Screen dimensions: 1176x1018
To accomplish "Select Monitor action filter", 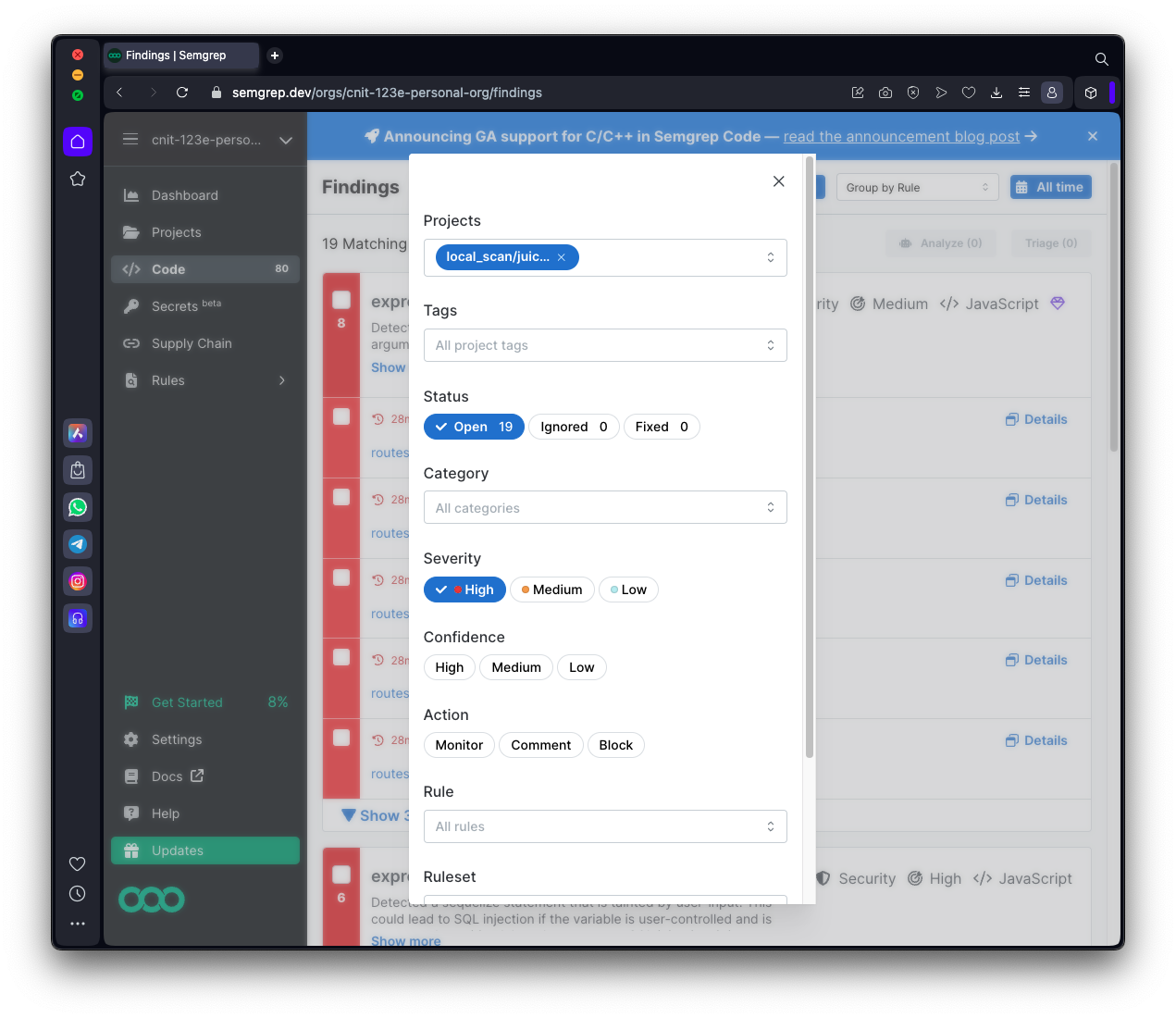I will (x=459, y=745).
